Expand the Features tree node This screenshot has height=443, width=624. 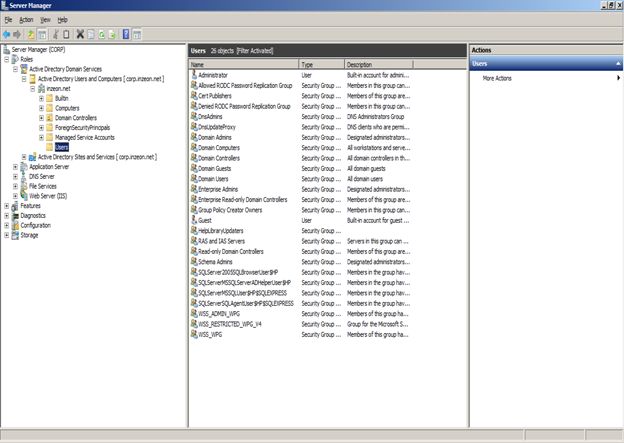pyautogui.click(x=6, y=206)
